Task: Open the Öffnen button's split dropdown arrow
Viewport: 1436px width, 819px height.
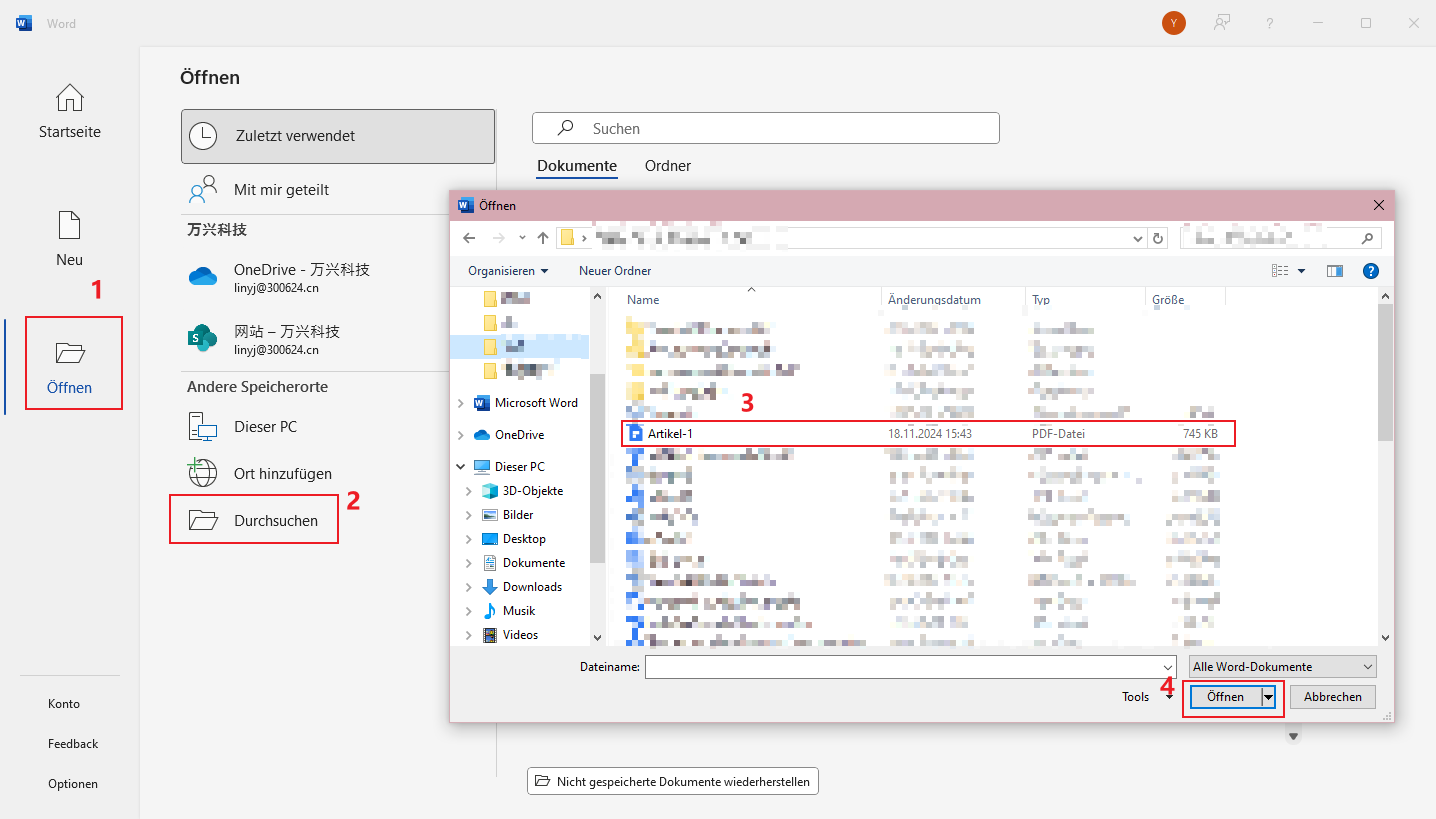Action: pos(1268,697)
